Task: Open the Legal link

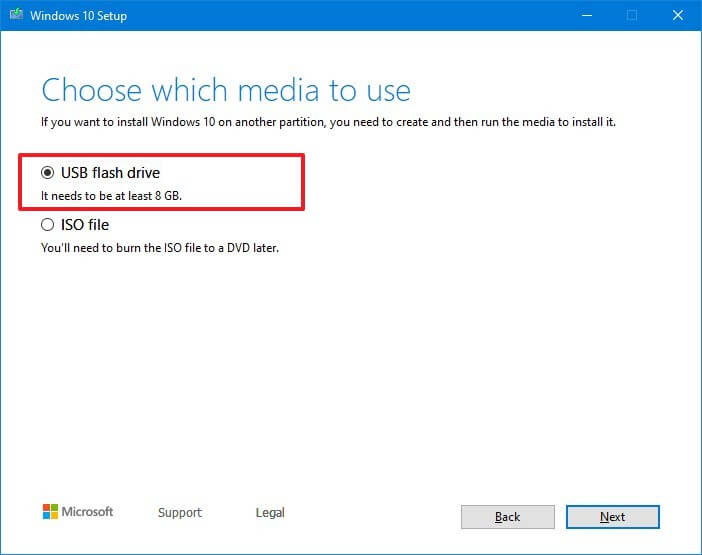Action: click(x=270, y=513)
